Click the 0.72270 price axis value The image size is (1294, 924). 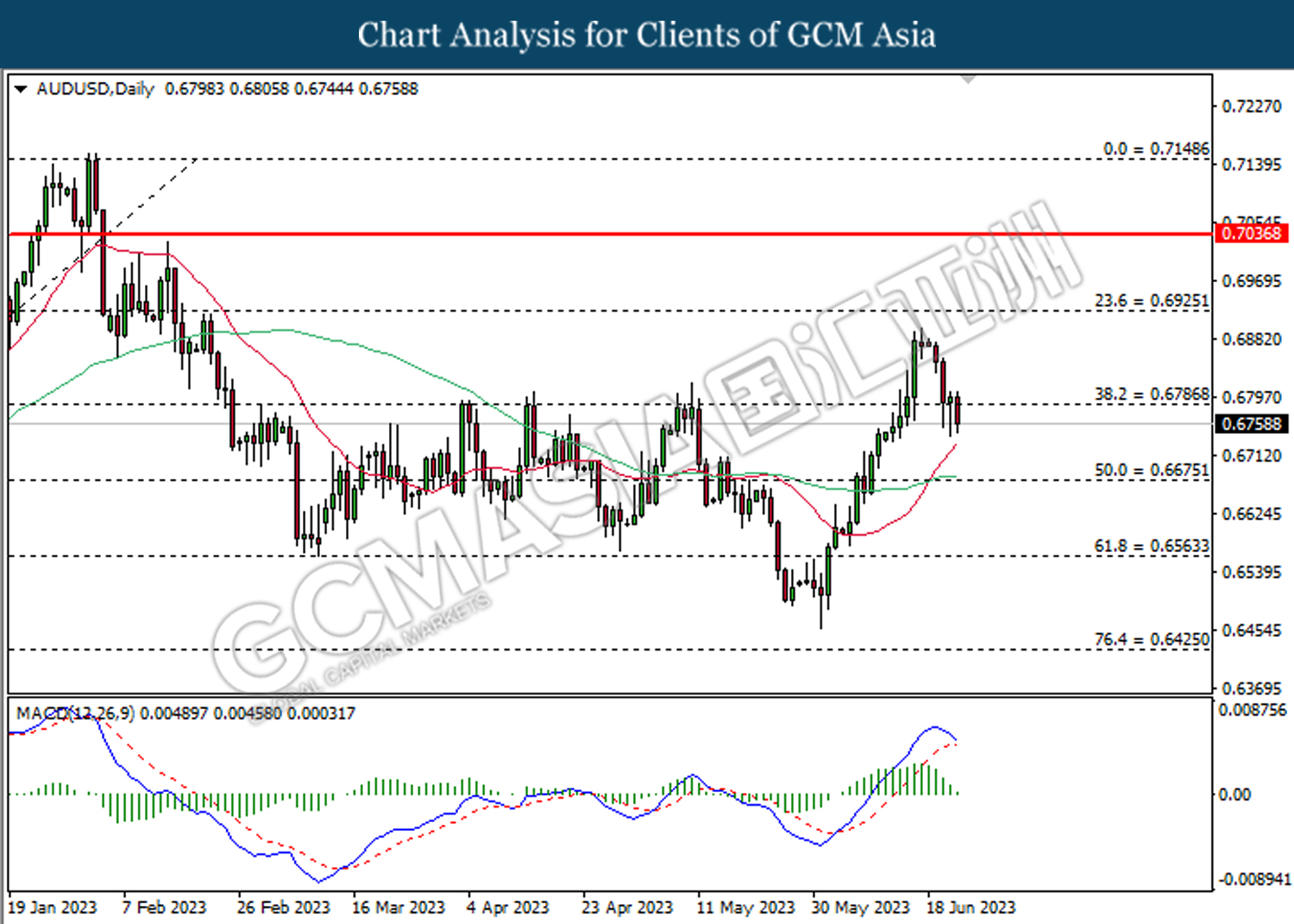(x=1252, y=106)
